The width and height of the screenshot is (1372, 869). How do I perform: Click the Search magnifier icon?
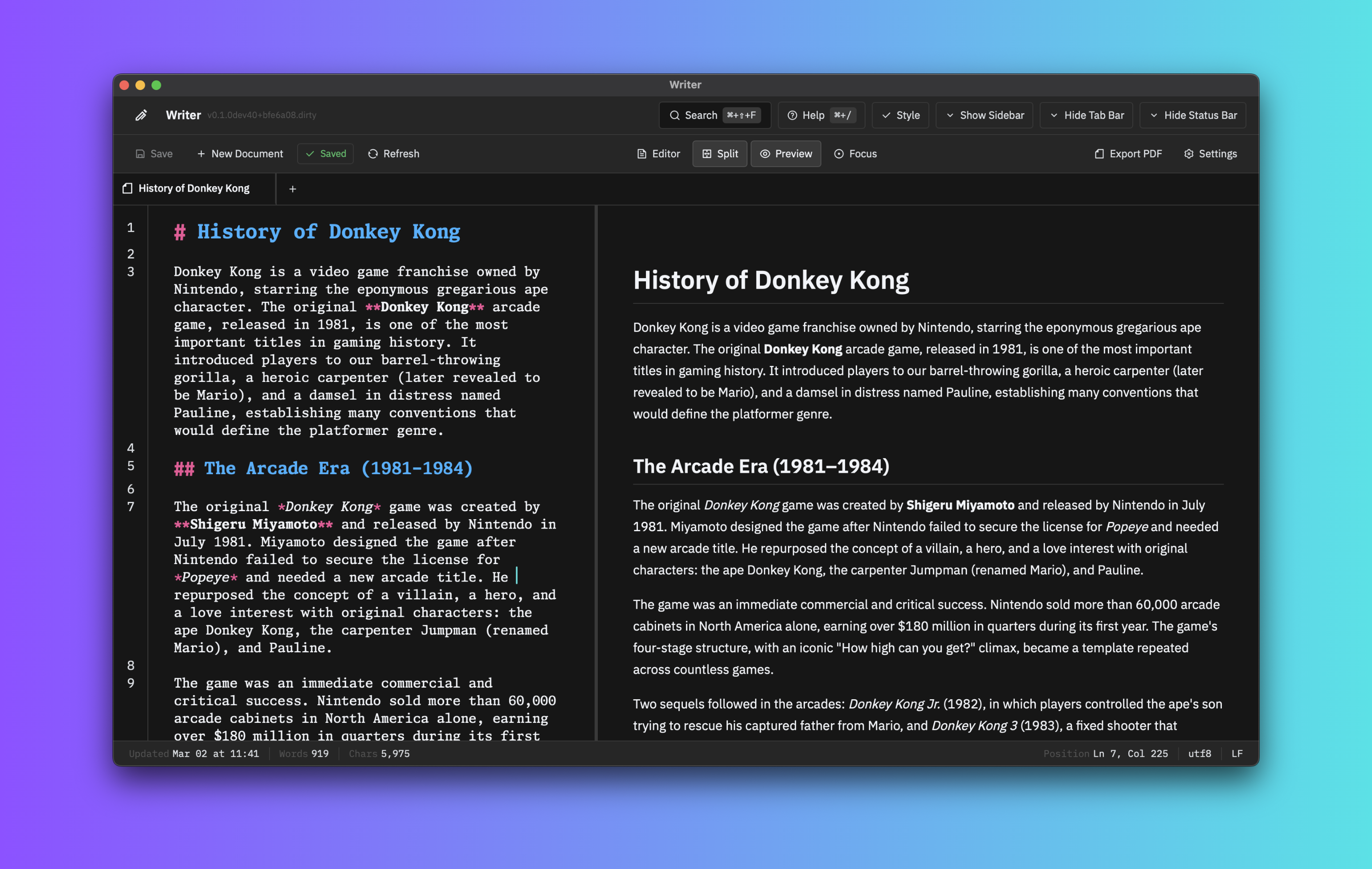point(674,115)
